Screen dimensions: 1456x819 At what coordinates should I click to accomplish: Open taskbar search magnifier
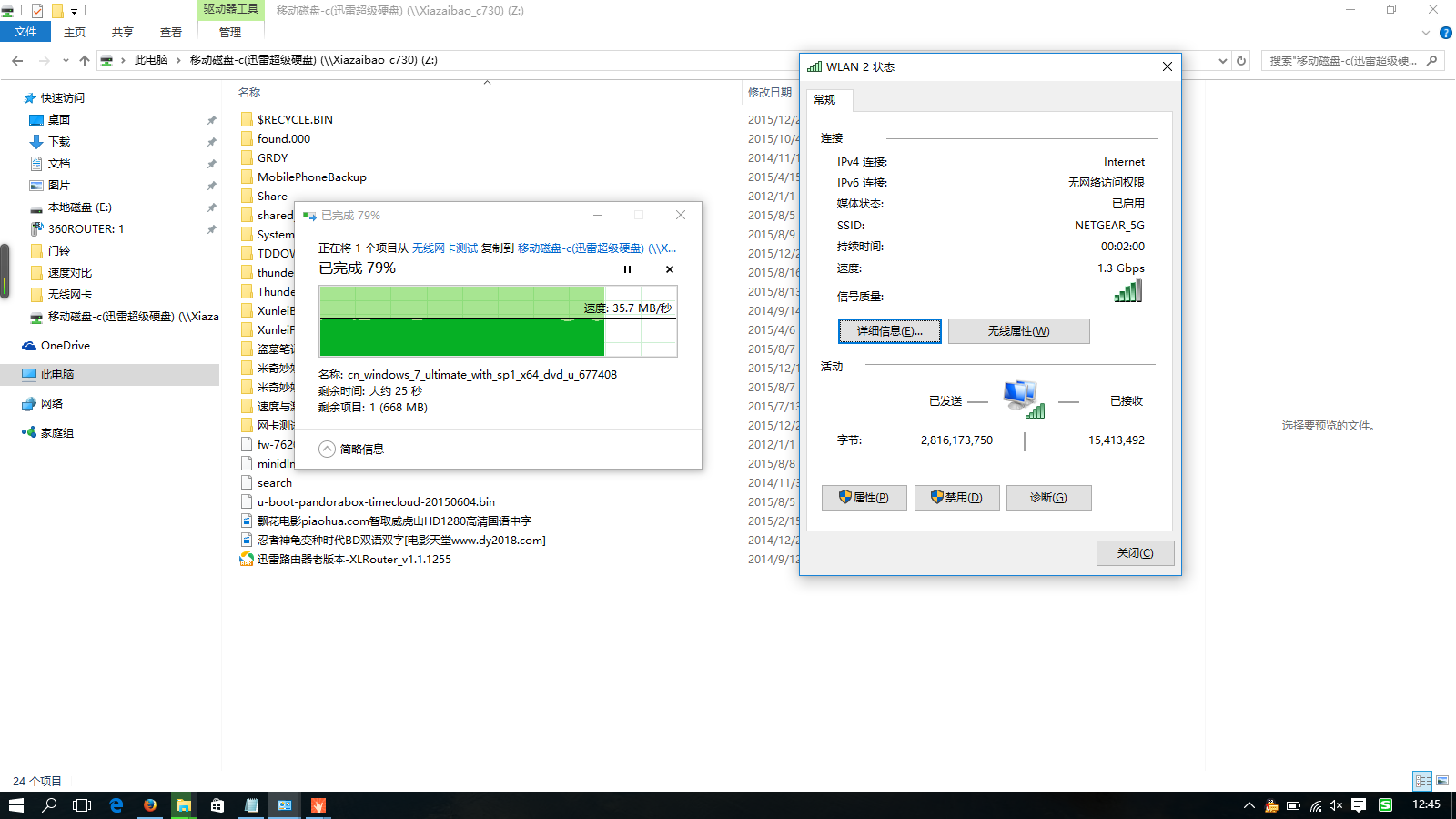[49, 805]
